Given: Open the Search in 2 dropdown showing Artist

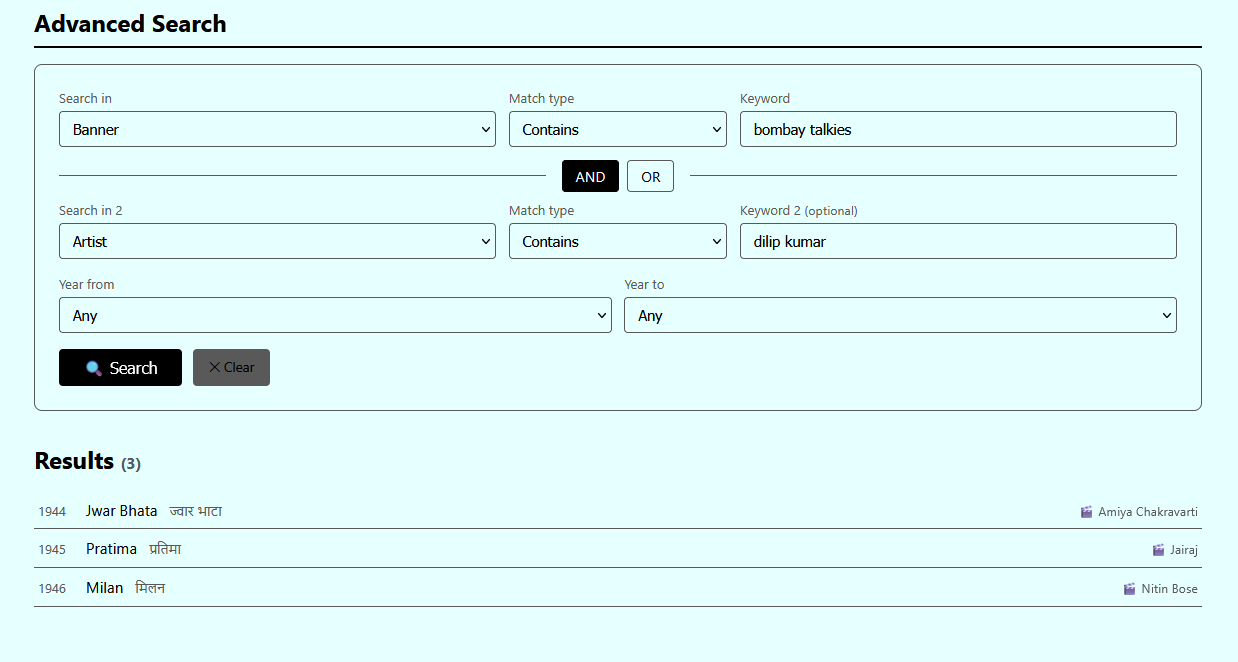Looking at the screenshot, I should coord(277,241).
